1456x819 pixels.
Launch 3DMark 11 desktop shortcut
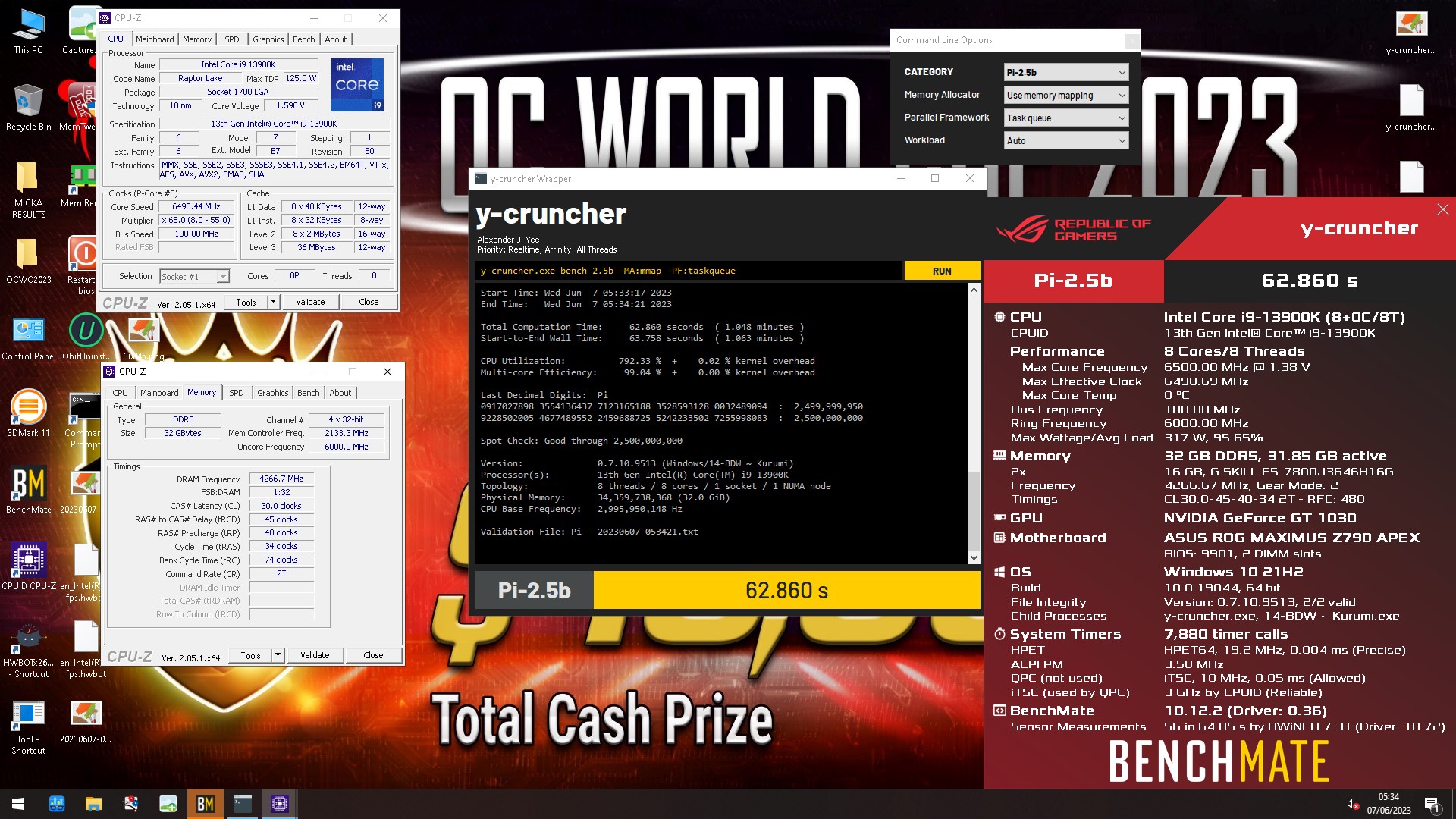[28, 414]
